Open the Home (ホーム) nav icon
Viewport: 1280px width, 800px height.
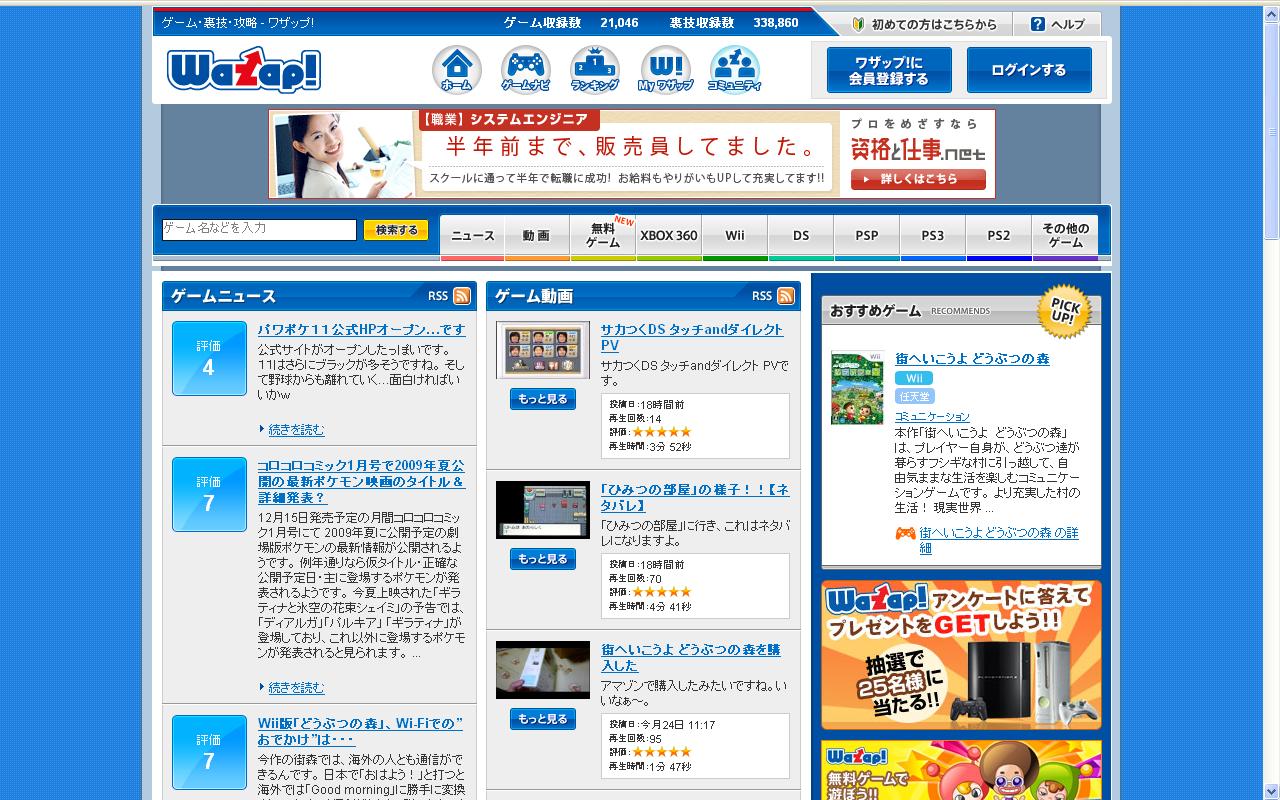pyautogui.click(x=457, y=69)
